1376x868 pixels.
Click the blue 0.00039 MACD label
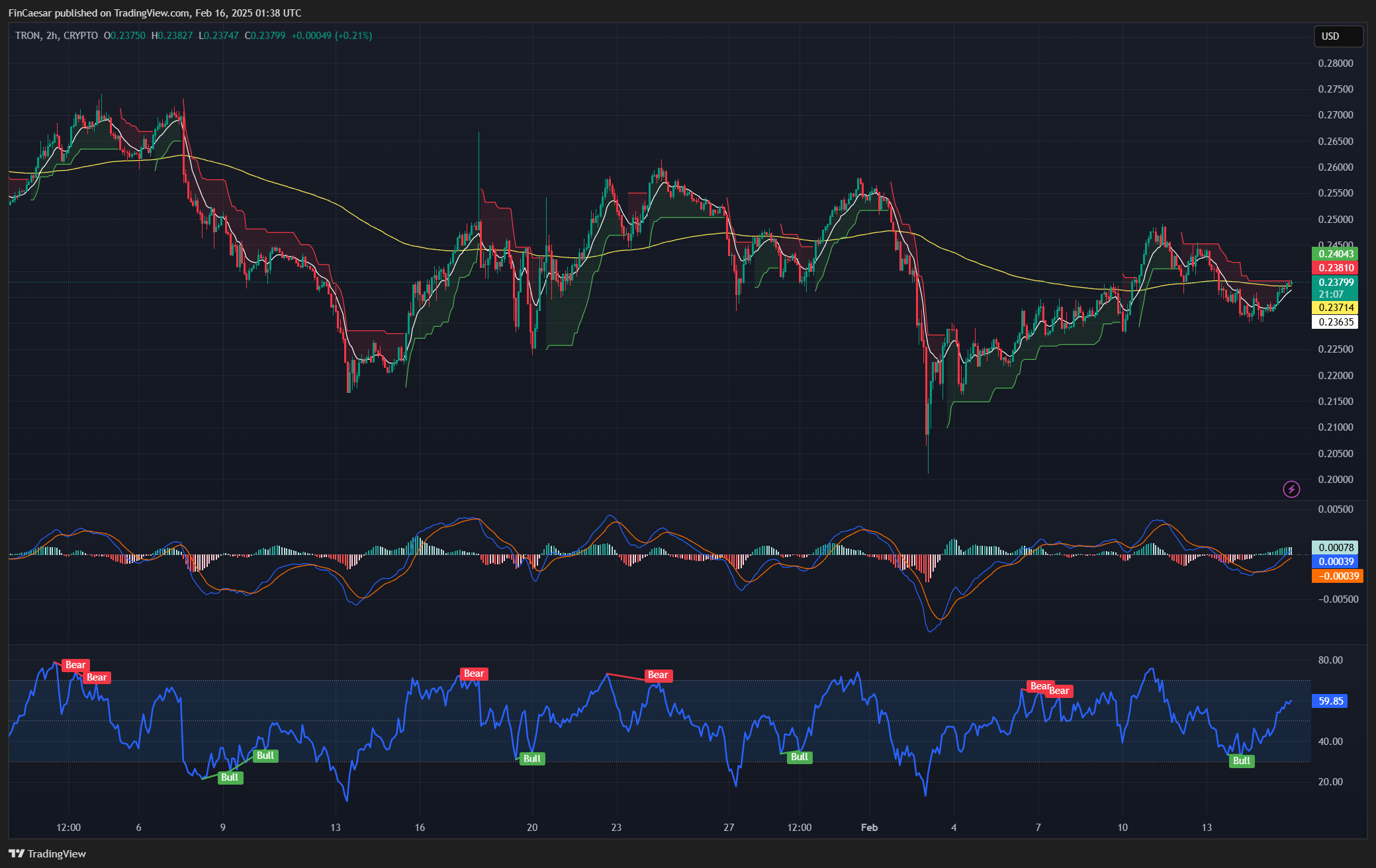[x=1335, y=562]
